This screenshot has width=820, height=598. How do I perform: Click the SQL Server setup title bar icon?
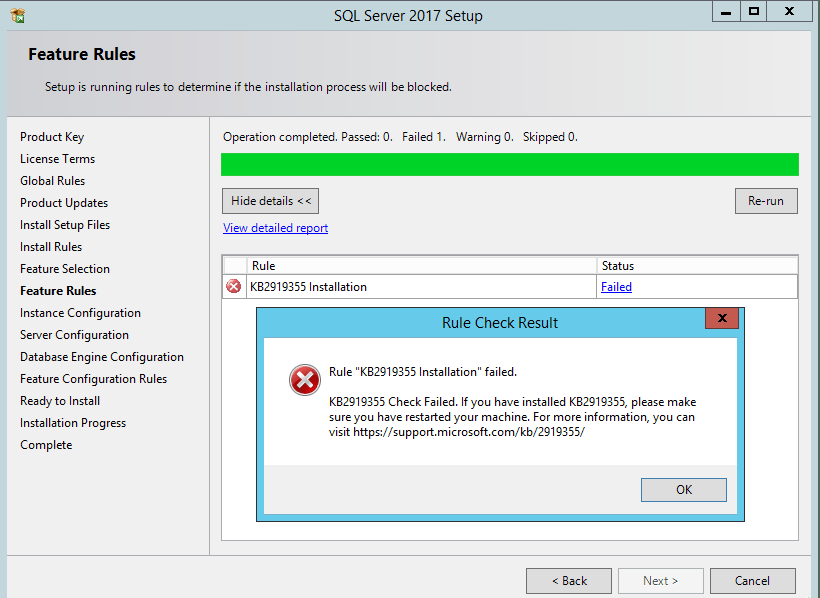point(17,16)
